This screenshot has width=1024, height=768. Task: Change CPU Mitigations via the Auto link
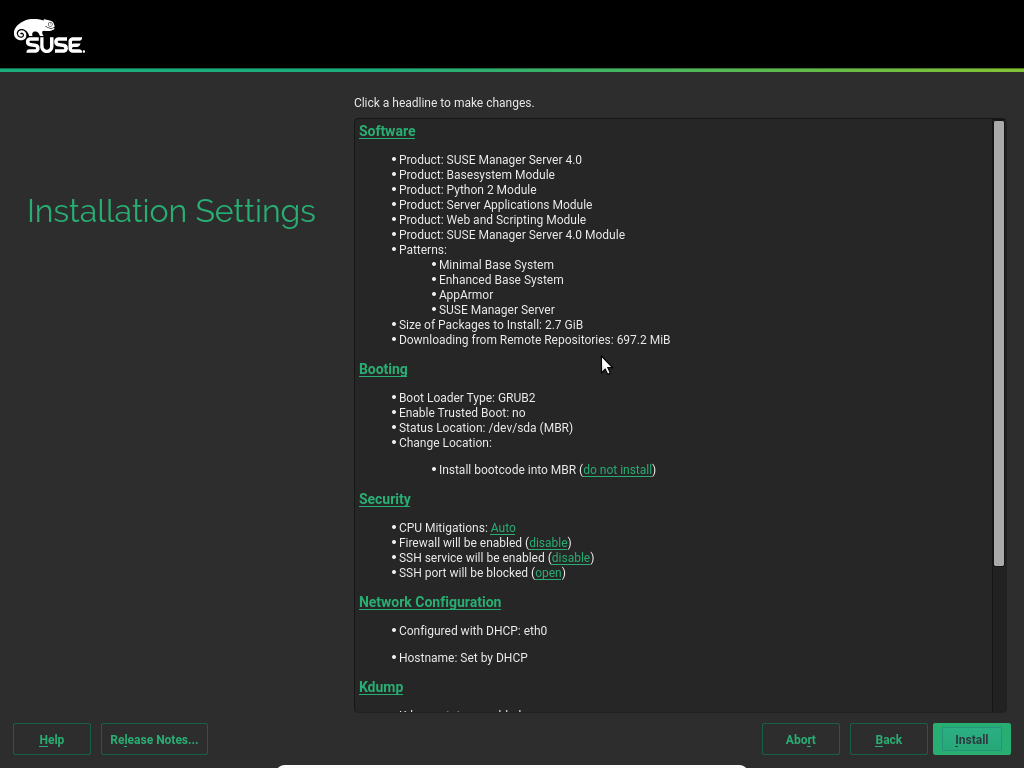[503, 528]
